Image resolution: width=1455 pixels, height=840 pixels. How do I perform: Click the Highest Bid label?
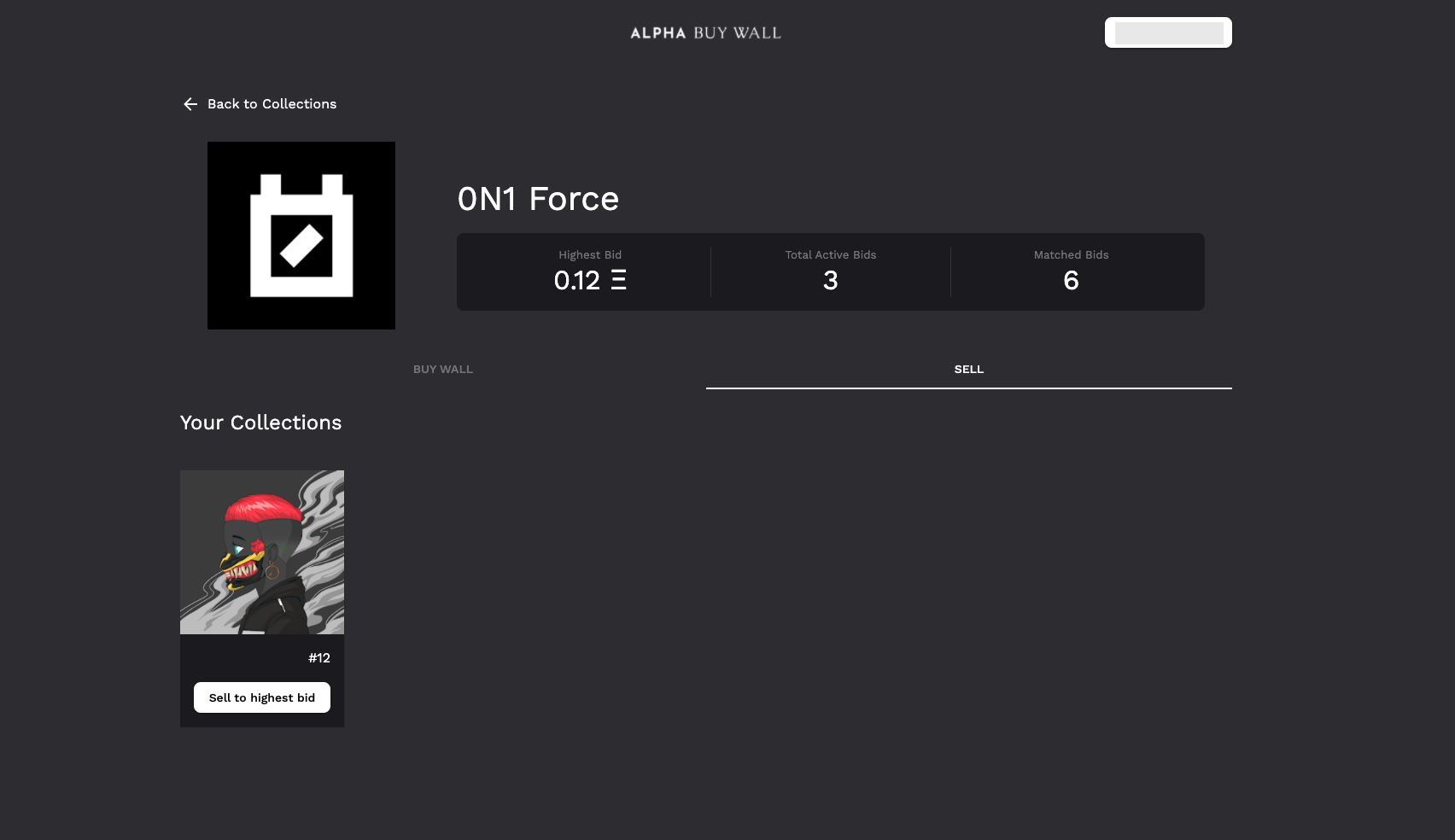590,255
